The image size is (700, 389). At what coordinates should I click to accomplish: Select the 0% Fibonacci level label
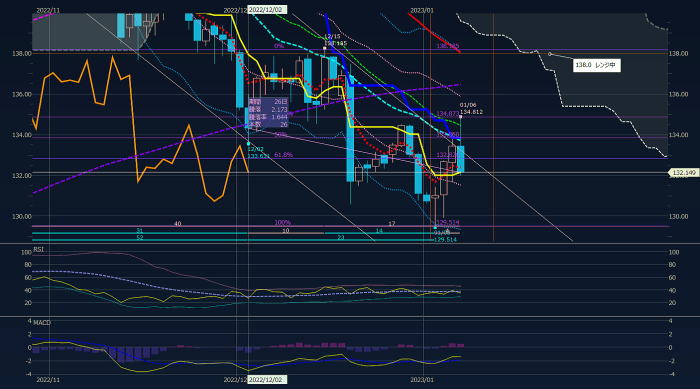[279, 46]
